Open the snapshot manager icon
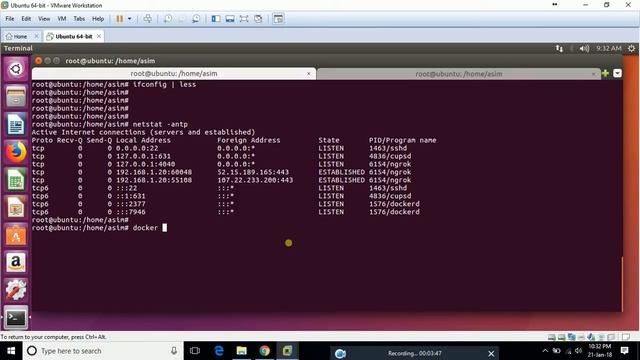 coord(196,19)
